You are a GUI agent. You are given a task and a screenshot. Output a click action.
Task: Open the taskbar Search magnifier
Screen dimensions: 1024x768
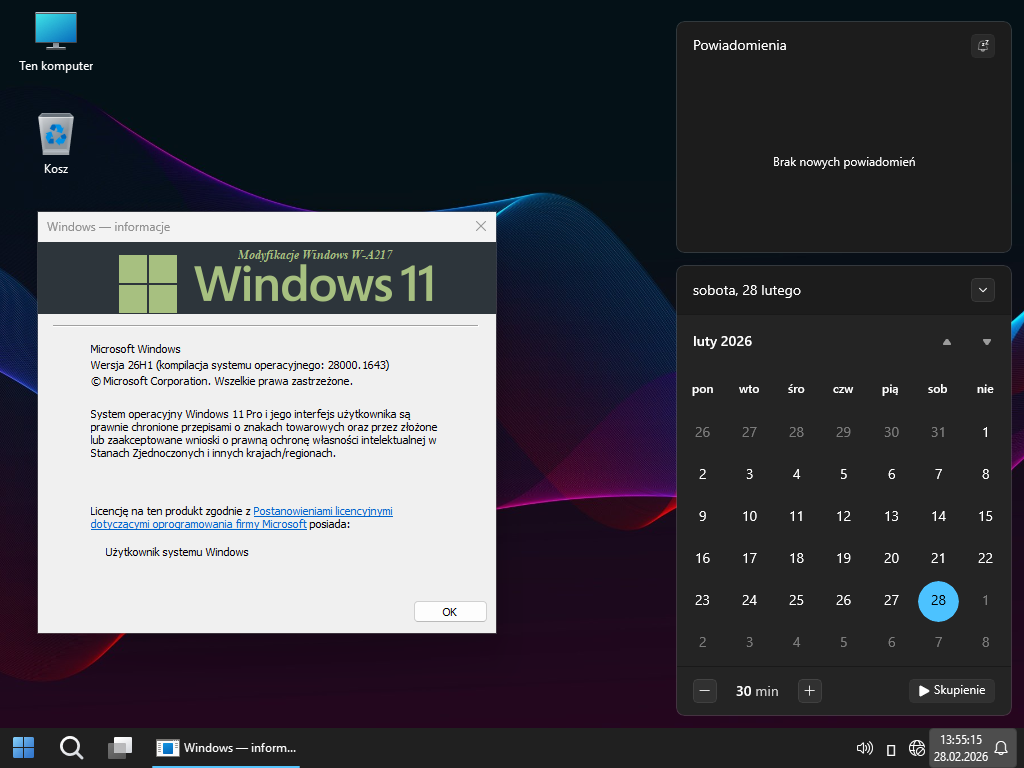[71, 747]
